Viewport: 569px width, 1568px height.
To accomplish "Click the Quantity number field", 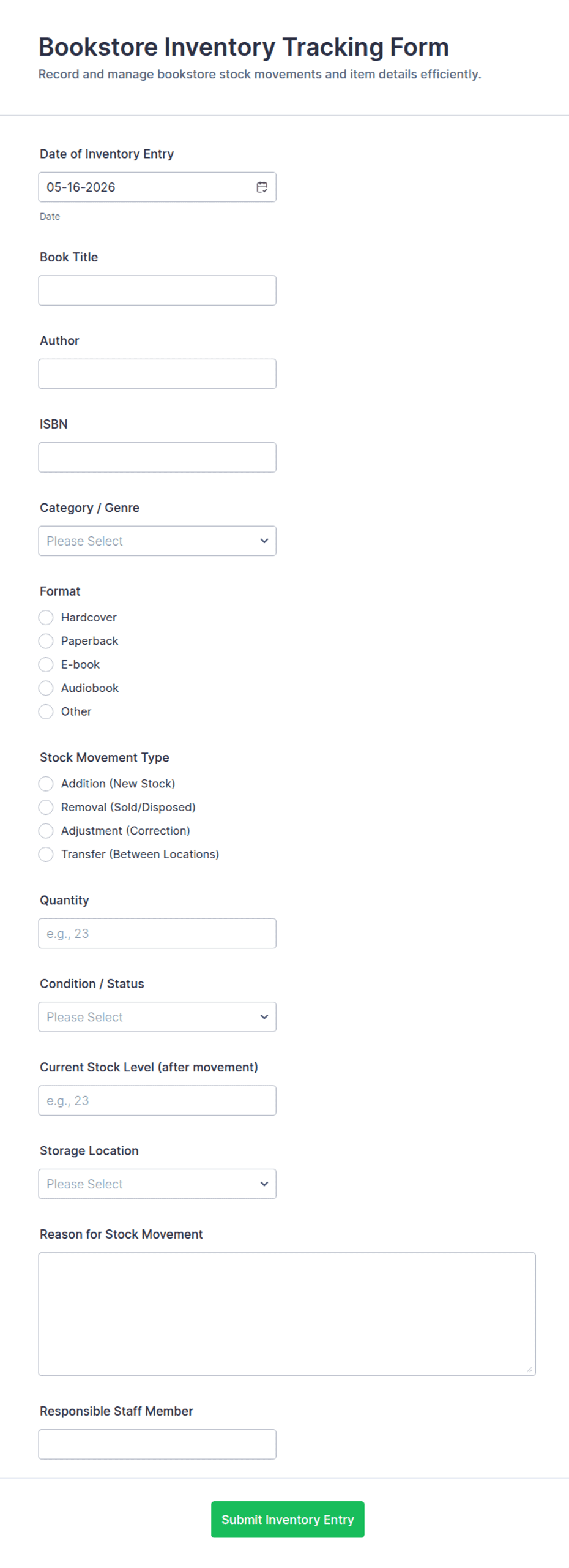I will (157, 933).
